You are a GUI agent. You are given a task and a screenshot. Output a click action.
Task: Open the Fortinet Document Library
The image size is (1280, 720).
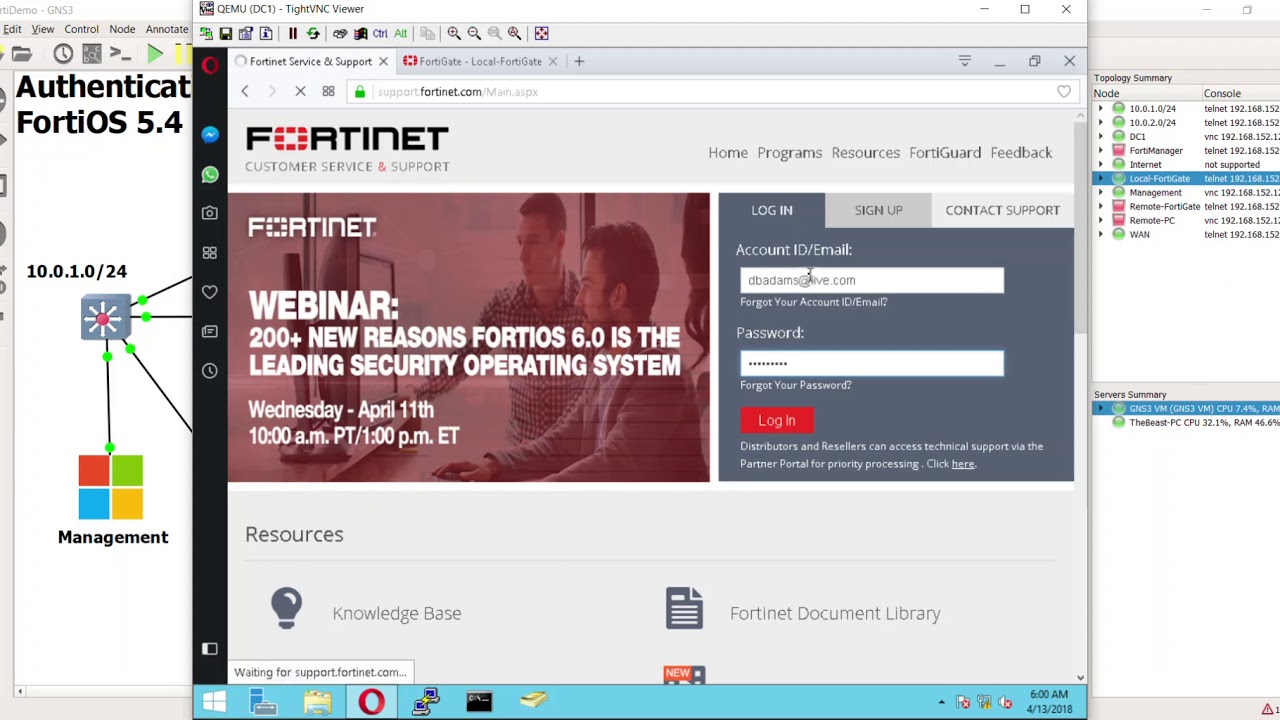[835, 613]
